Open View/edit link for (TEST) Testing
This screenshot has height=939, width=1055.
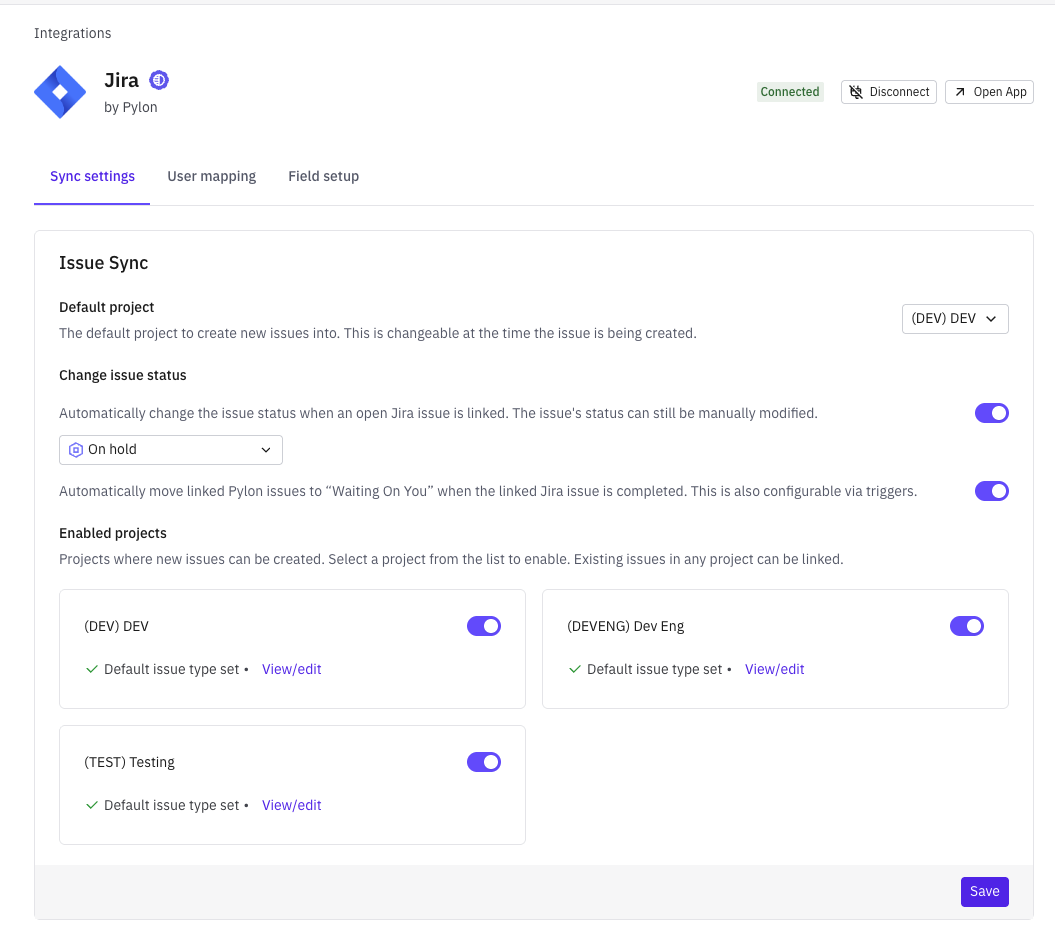291,805
